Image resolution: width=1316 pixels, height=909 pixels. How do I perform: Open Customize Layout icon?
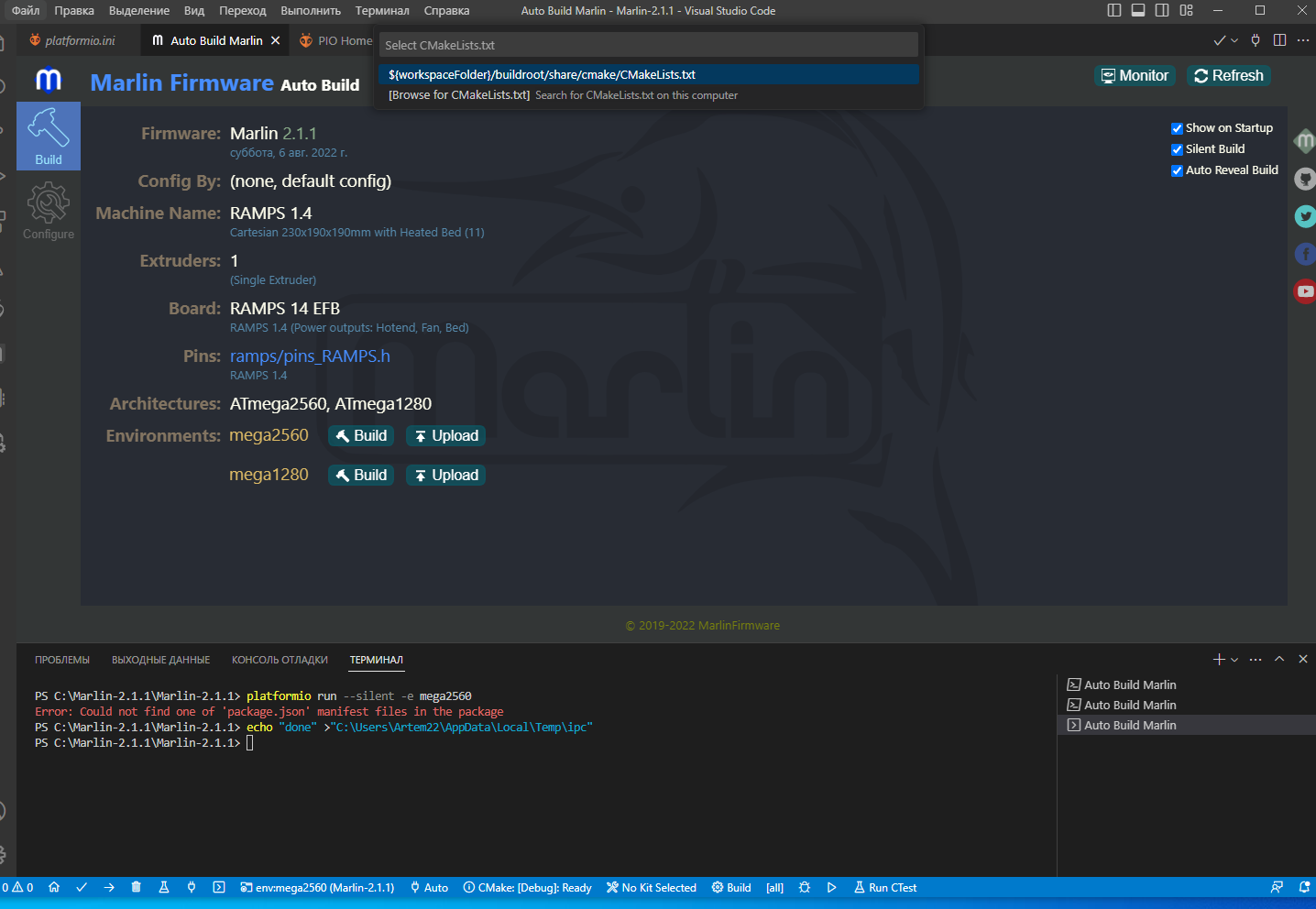tap(1187, 10)
